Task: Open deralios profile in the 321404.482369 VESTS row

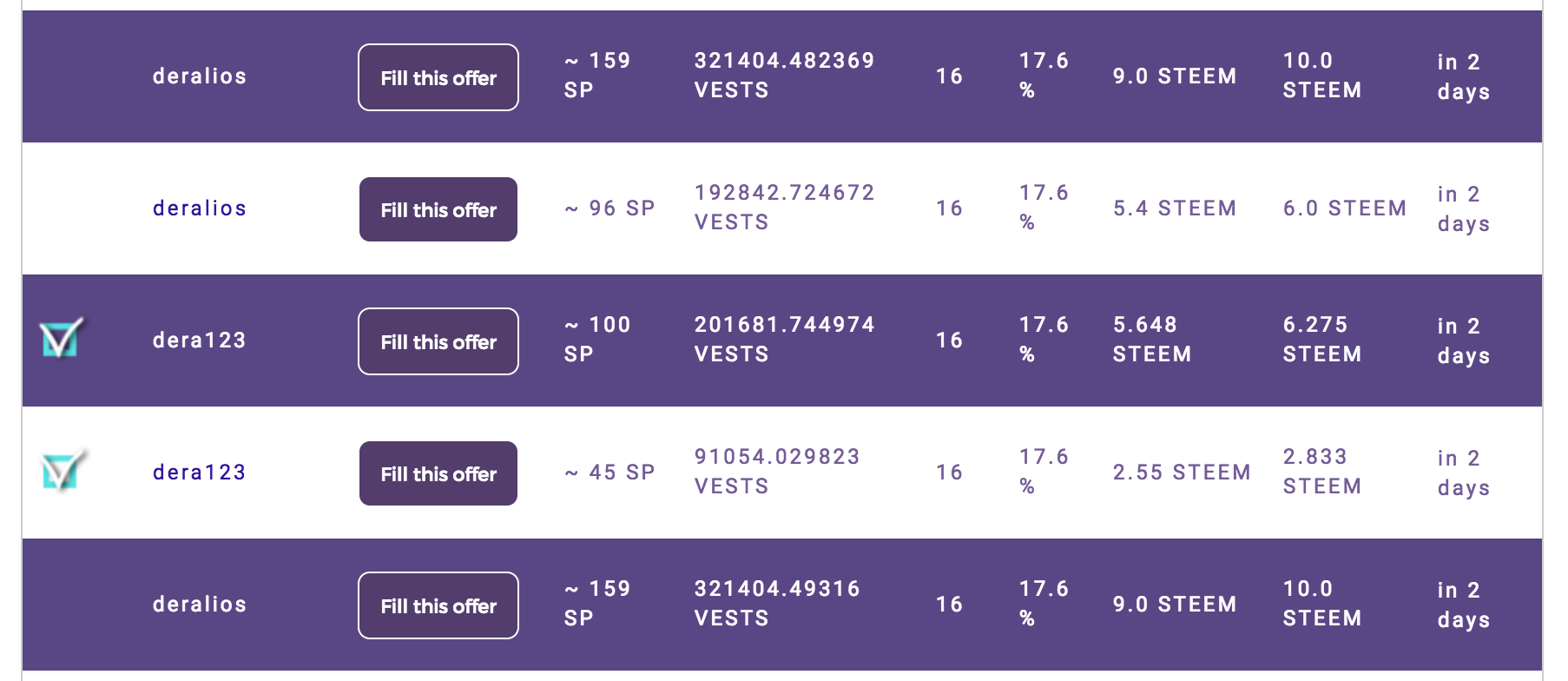Action: tap(200, 76)
